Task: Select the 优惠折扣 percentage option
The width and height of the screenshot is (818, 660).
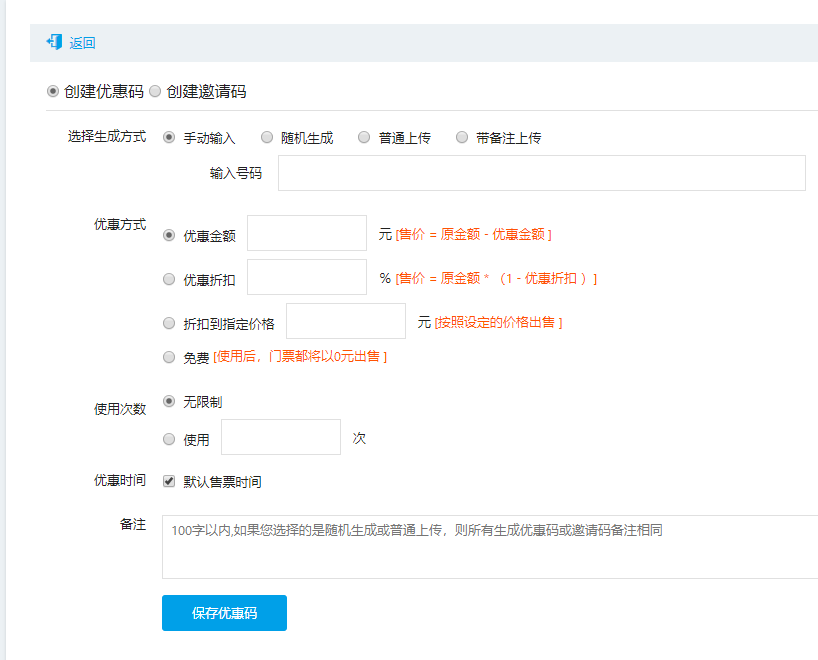Action: [x=169, y=279]
